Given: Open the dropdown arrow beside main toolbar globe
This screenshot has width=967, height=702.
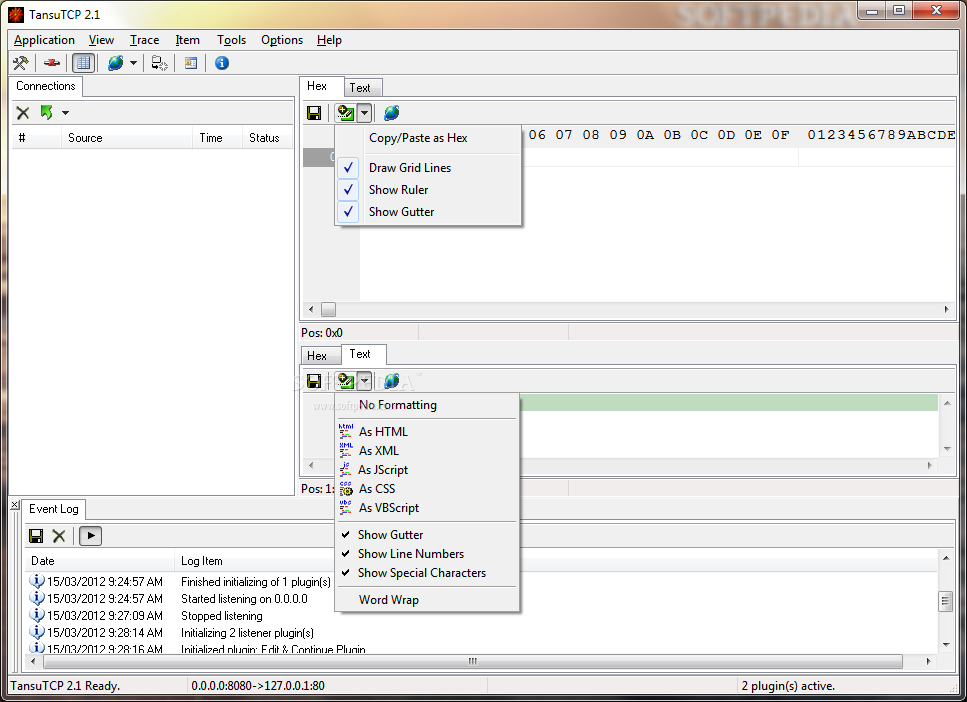Looking at the screenshot, I should 133,63.
